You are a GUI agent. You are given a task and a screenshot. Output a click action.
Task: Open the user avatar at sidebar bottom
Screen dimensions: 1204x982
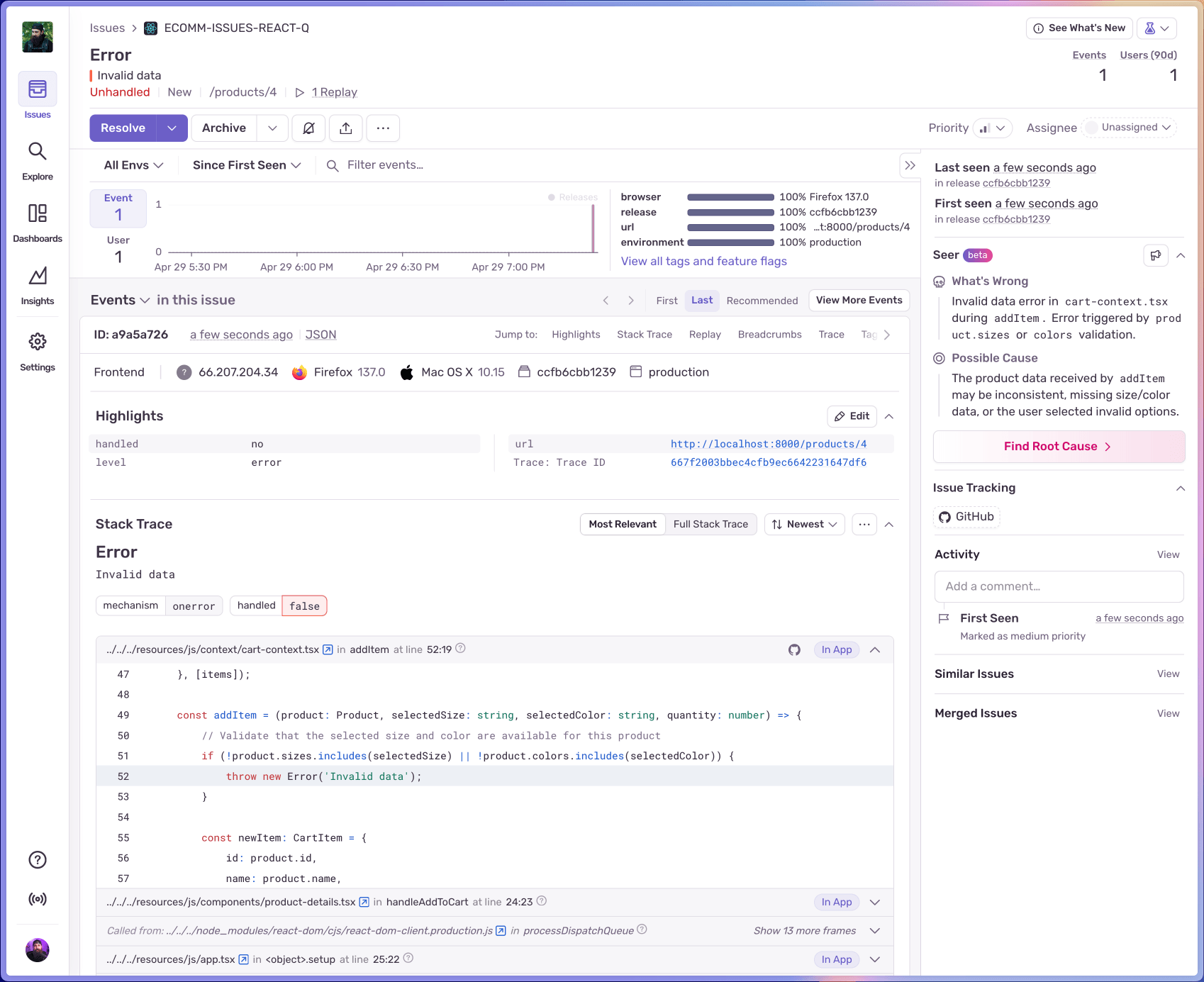click(38, 950)
